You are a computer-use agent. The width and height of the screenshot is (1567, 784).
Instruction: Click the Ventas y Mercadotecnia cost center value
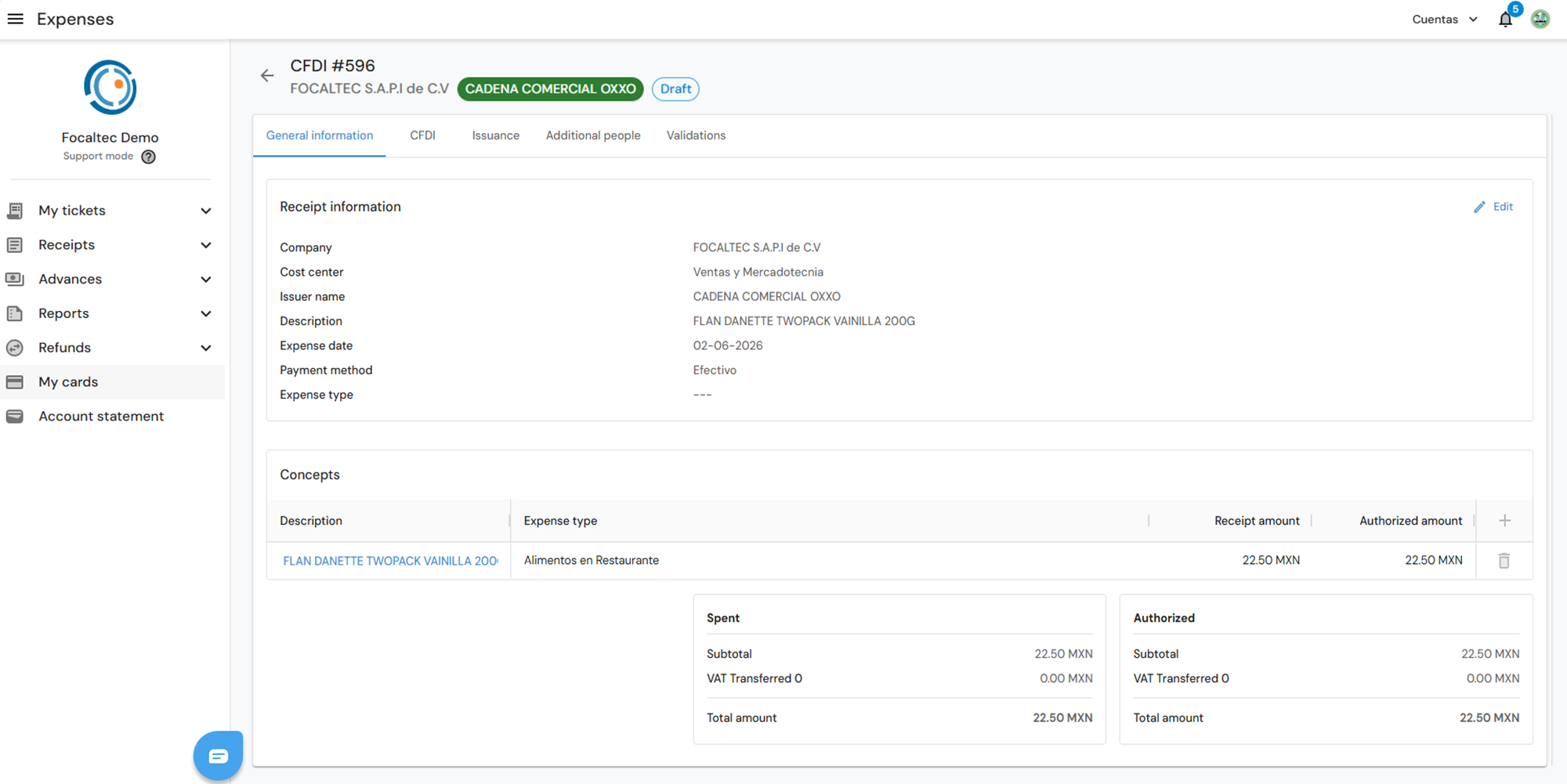758,272
